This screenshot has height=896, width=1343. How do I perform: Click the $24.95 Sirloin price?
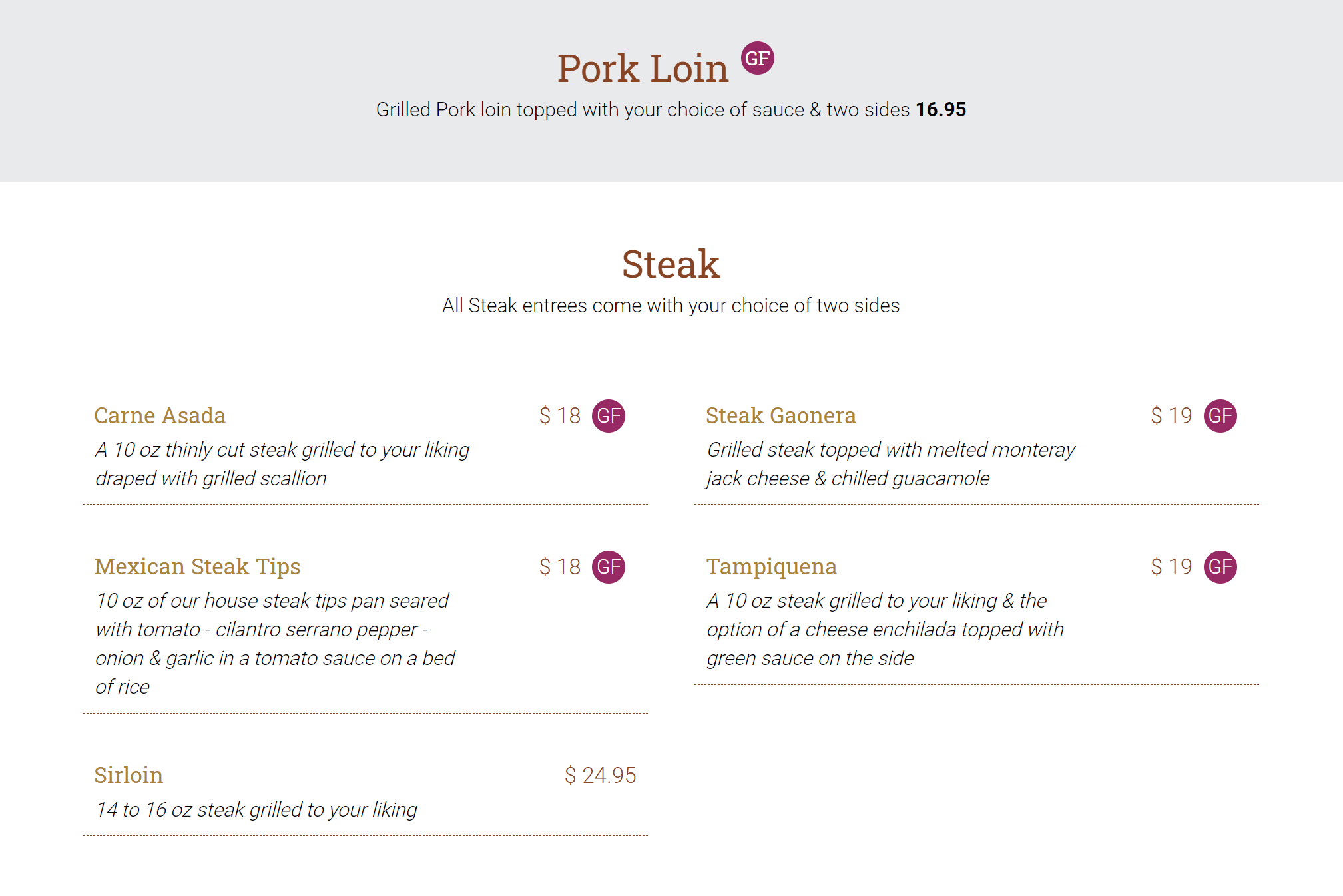[x=600, y=776]
